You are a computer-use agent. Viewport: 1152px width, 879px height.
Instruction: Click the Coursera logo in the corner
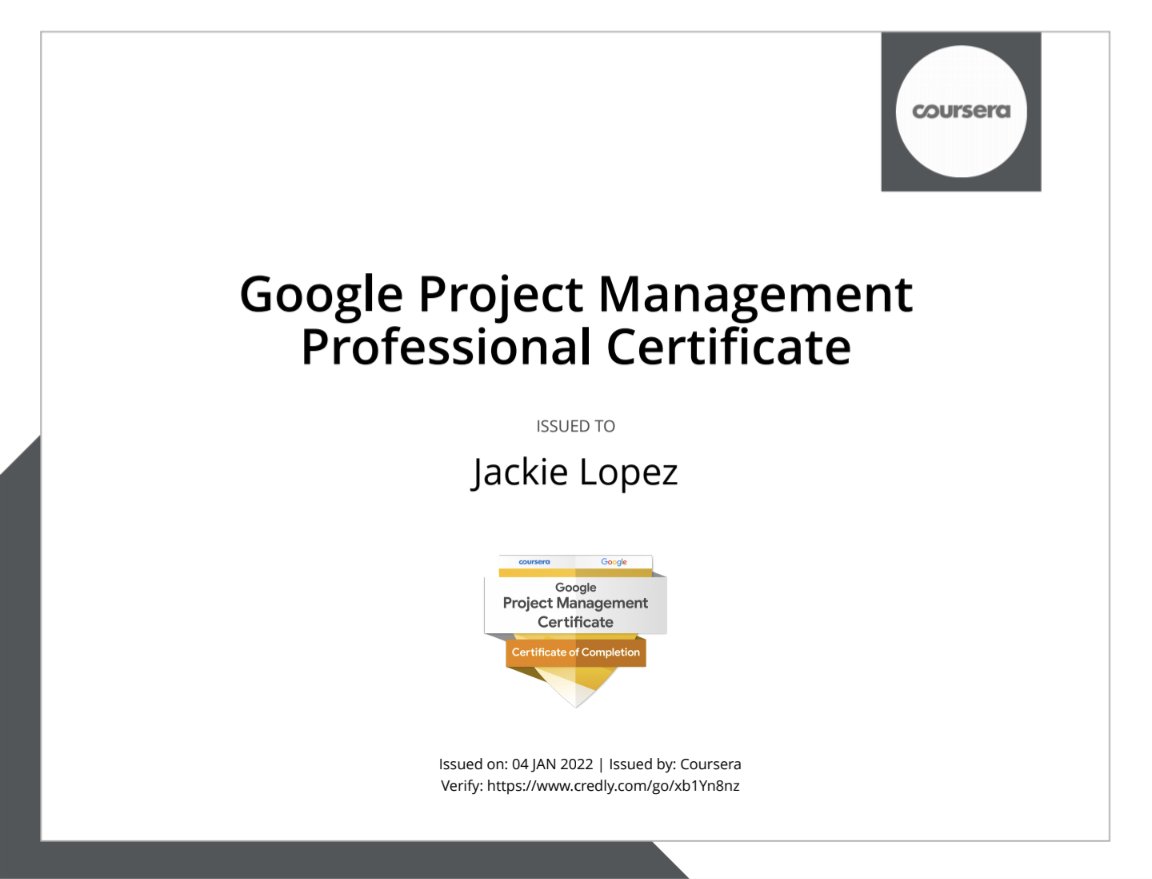(961, 112)
